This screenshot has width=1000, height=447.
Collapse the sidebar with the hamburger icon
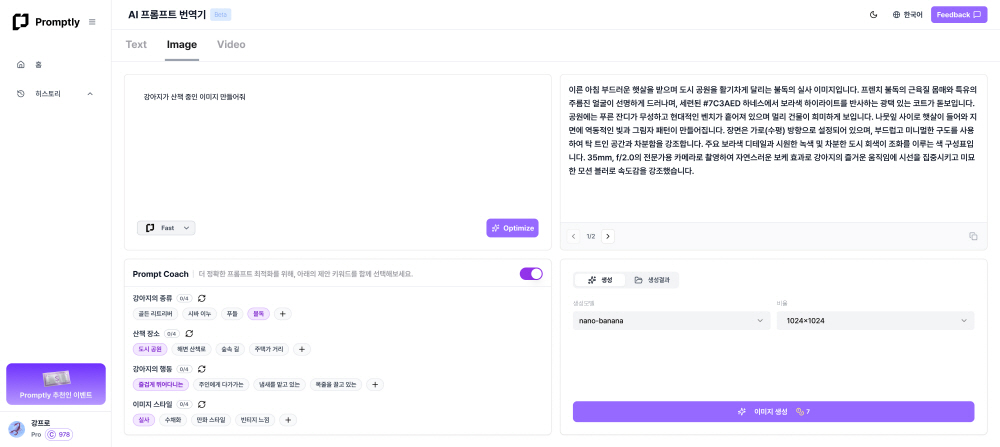(x=92, y=22)
